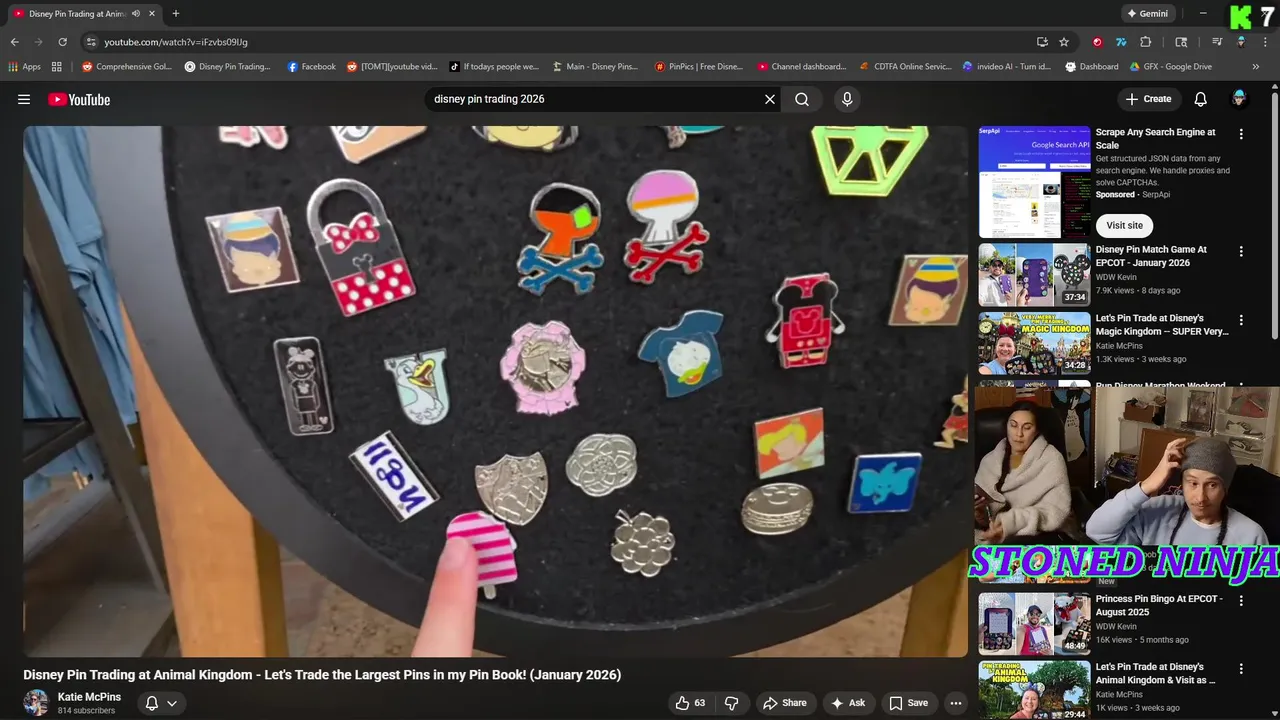Start voice search with microphone
Screen dimensions: 1280x720
[847, 99]
